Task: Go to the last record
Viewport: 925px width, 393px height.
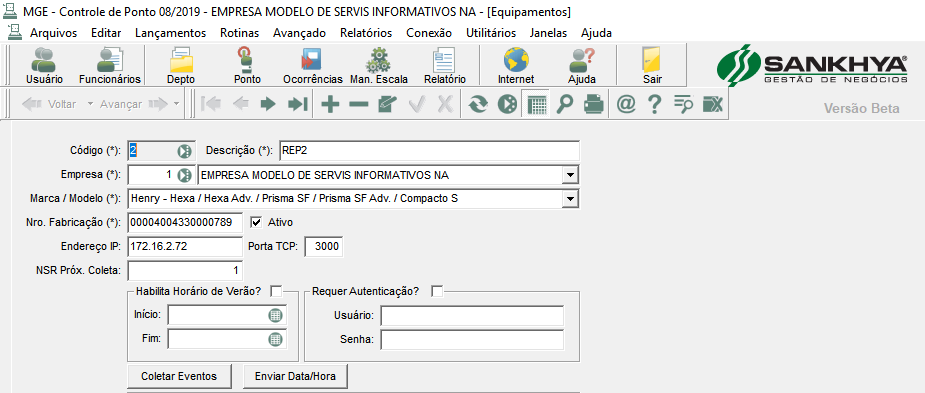Action: 297,104
